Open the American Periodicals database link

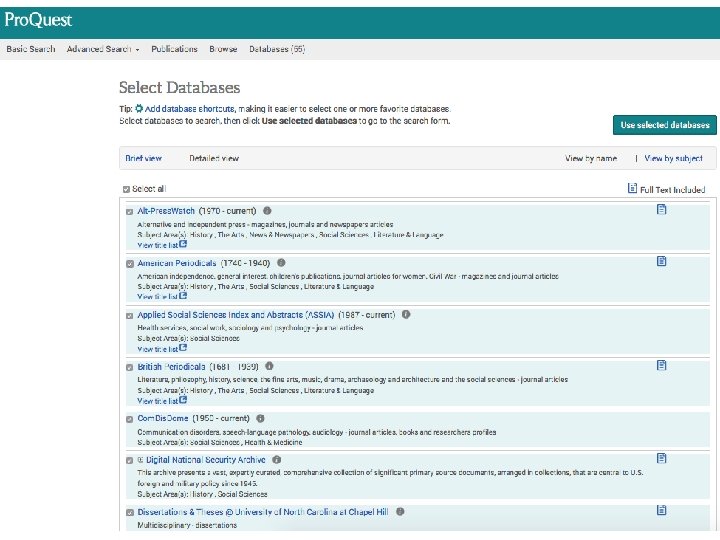[177, 263]
